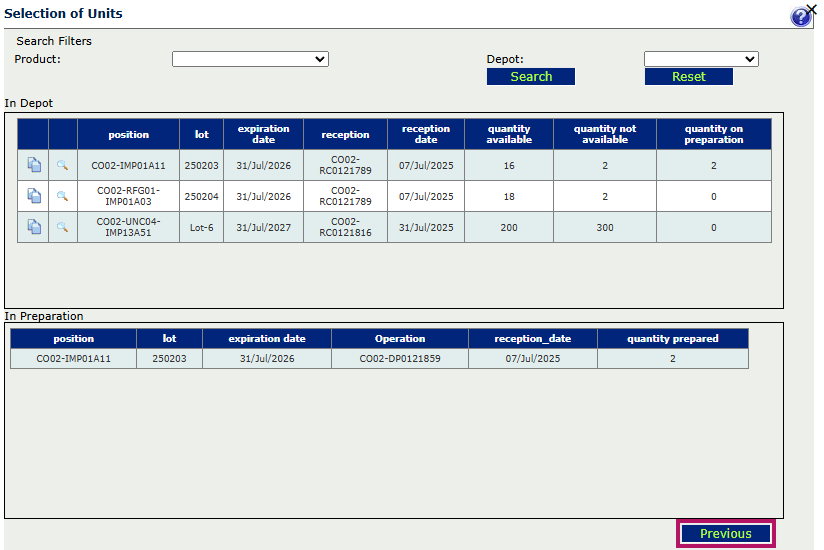Select quantity available value 18
The height and width of the screenshot is (550, 824).
[509, 196]
